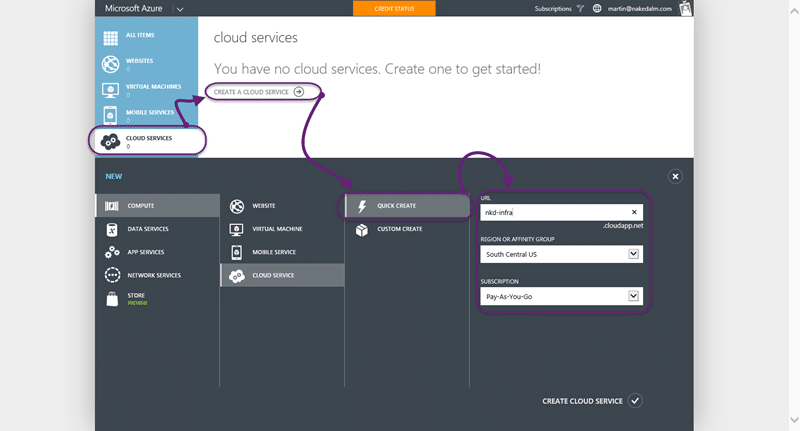Image resolution: width=800 pixels, height=431 pixels.
Task: Click the Mobile Service label in the New list
Action: click(274, 252)
